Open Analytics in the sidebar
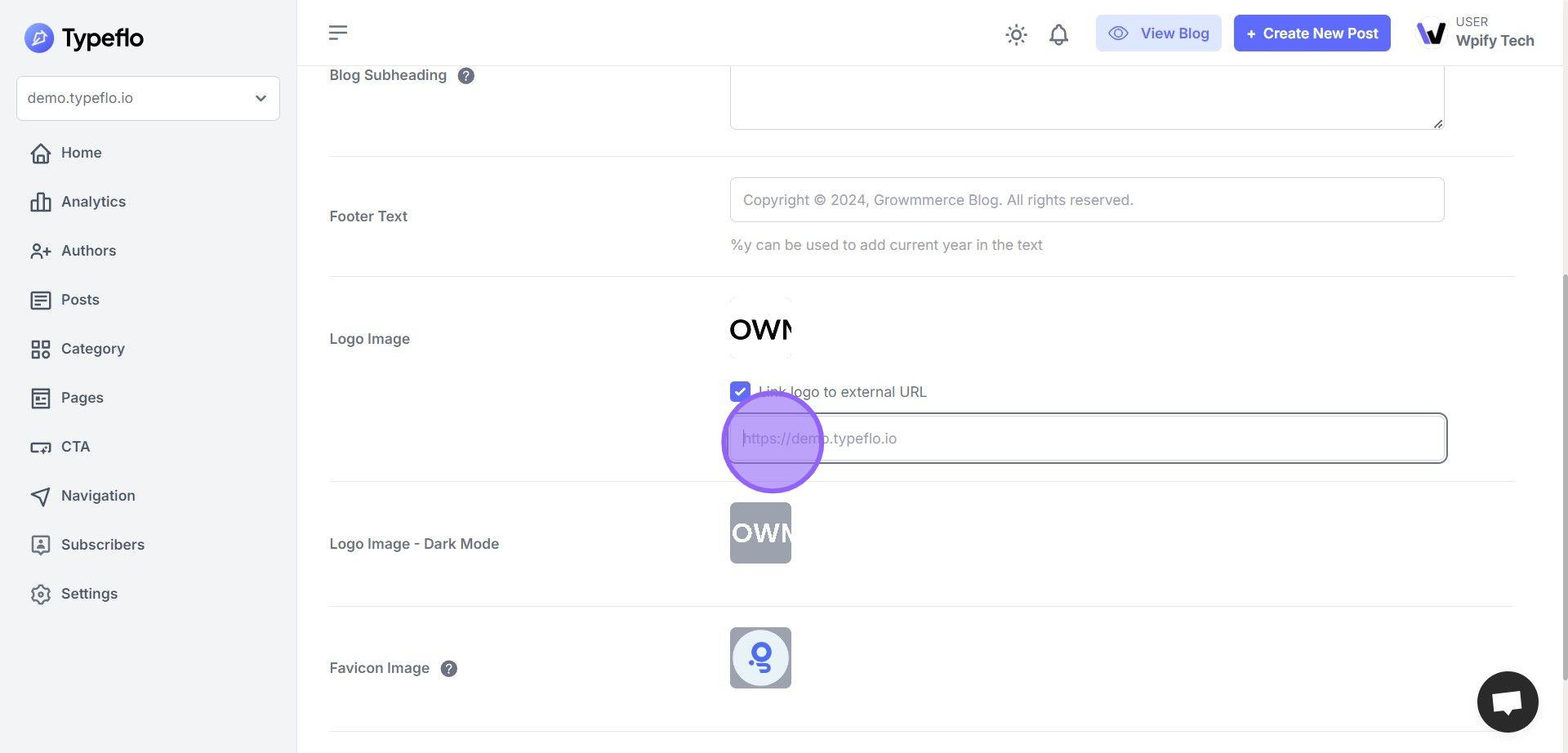1568x753 pixels. 93,202
